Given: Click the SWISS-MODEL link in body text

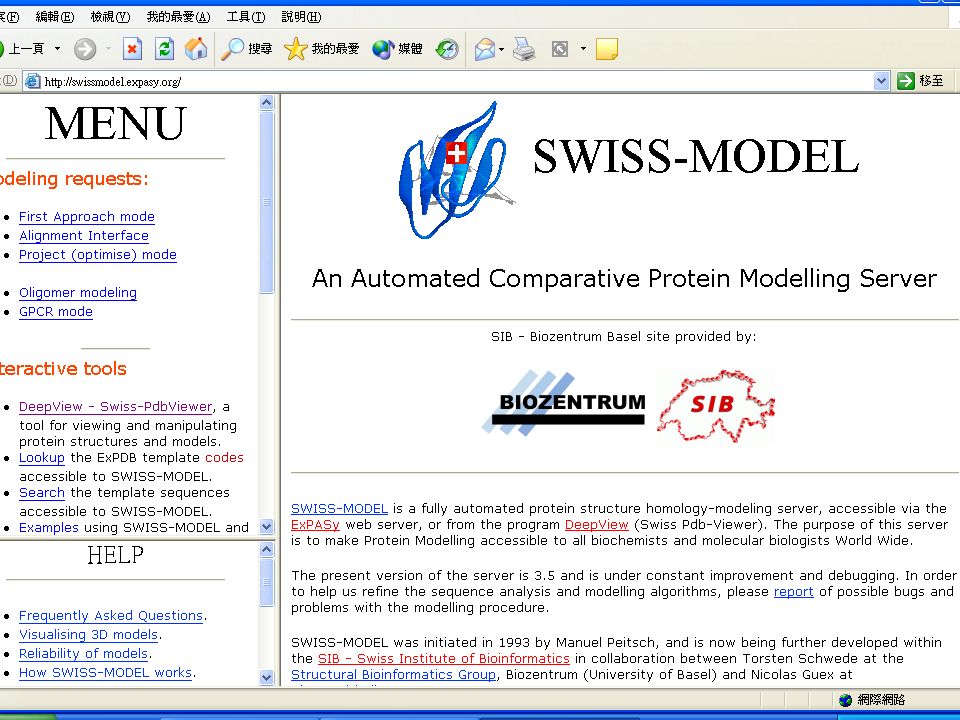Looking at the screenshot, I should [x=339, y=508].
